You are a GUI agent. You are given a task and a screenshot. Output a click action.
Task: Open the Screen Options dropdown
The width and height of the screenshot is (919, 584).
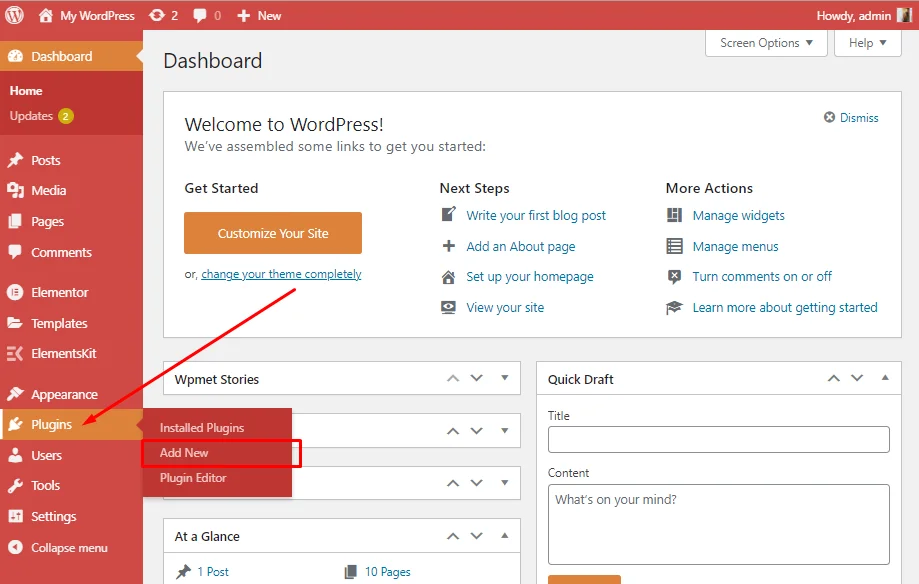coord(766,43)
